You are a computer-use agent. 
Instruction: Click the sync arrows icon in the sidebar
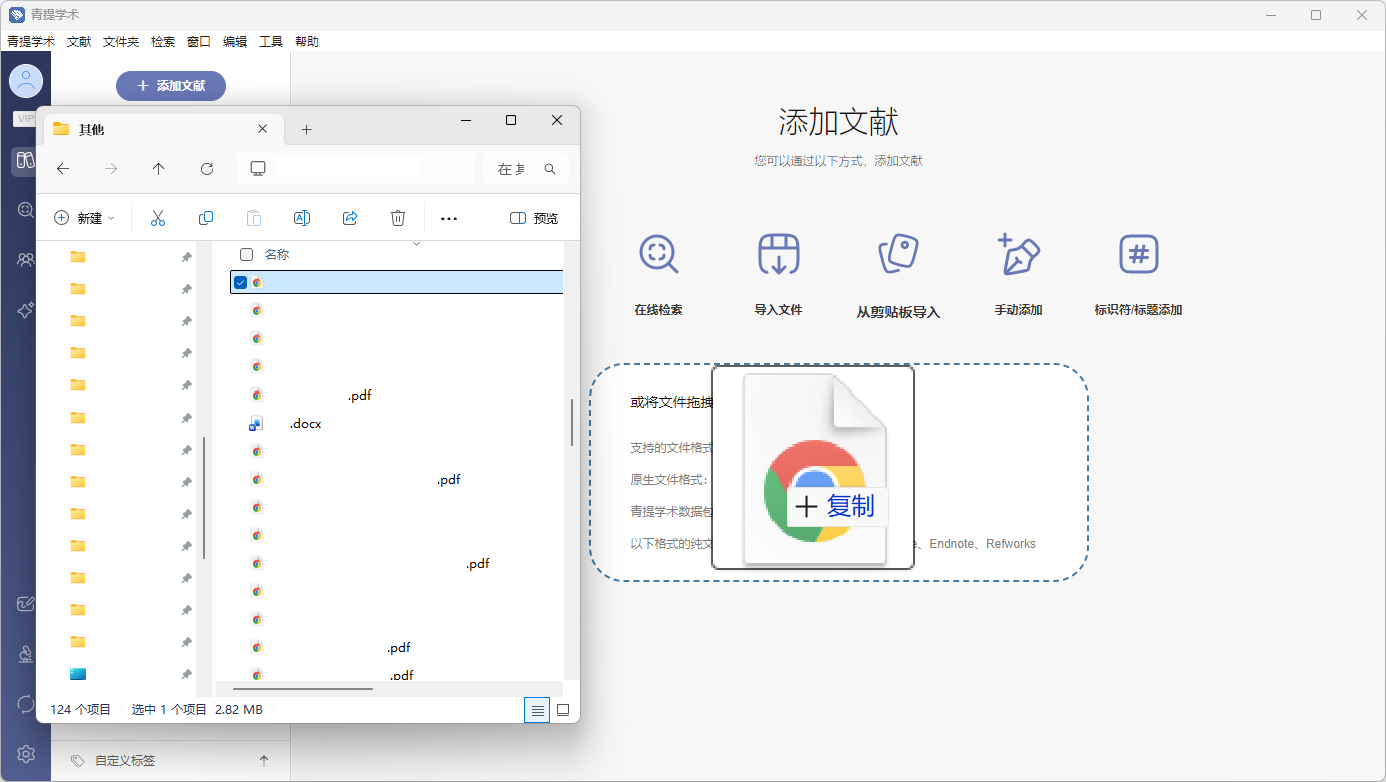click(26, 704)
